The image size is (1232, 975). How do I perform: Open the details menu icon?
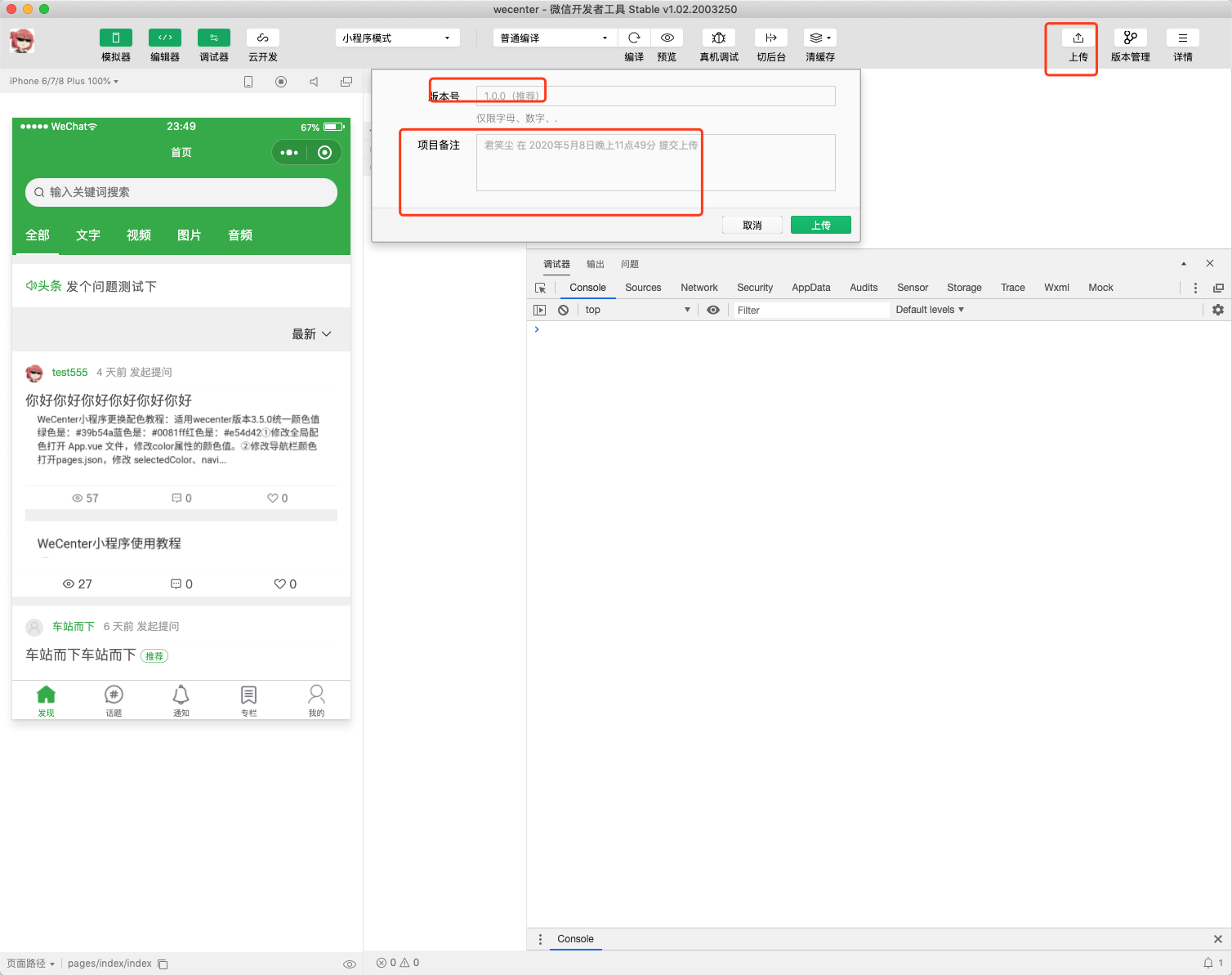1183,38
